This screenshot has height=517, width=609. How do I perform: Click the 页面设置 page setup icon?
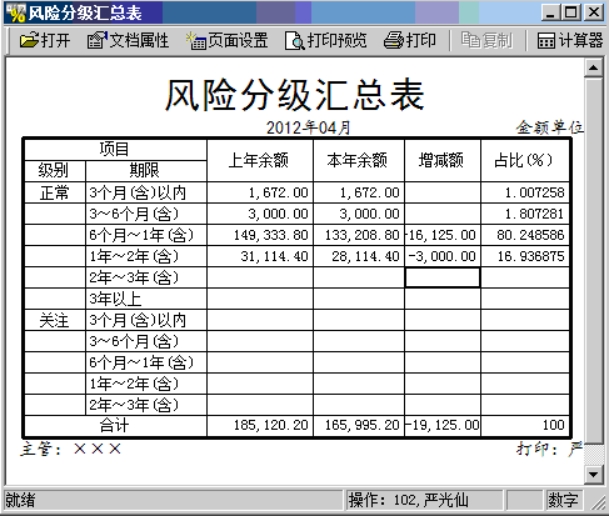[x=196, y=40]
